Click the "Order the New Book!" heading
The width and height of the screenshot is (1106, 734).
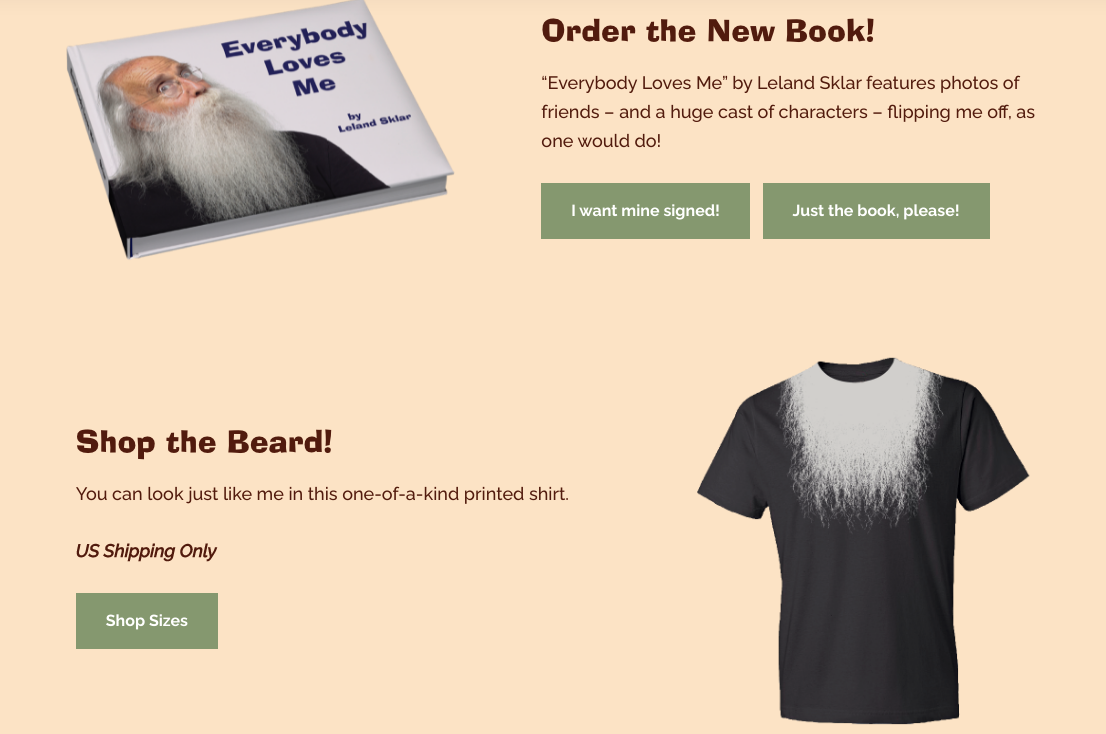(707, 31)
